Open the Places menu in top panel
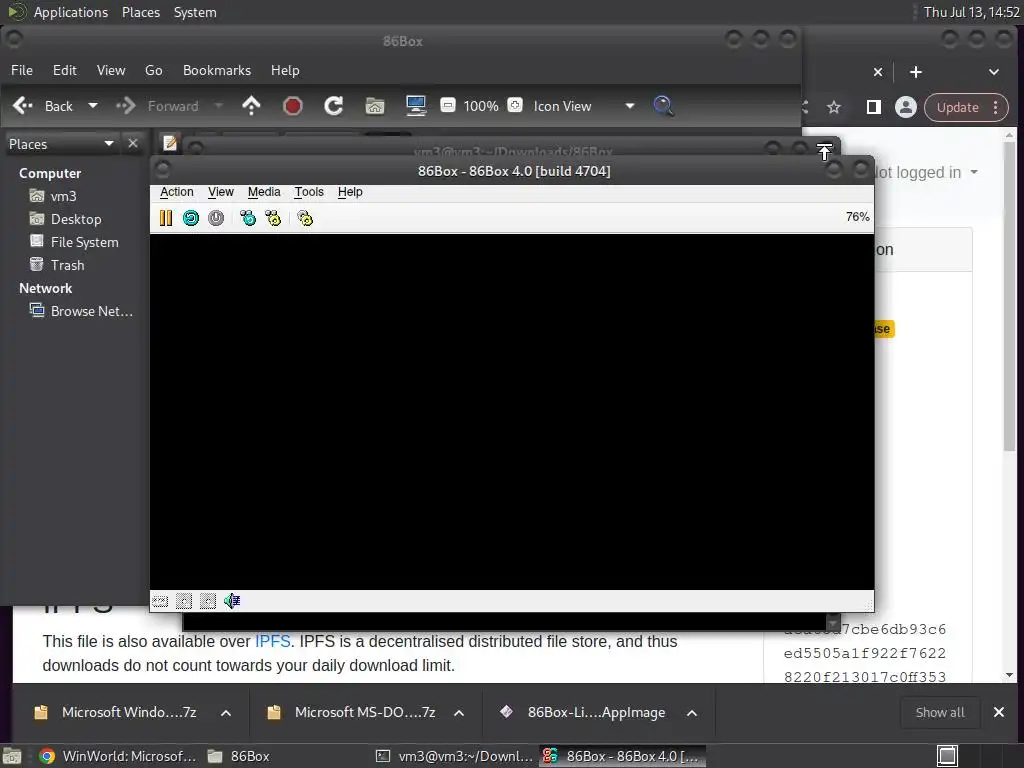 click(x=141, y=12)
